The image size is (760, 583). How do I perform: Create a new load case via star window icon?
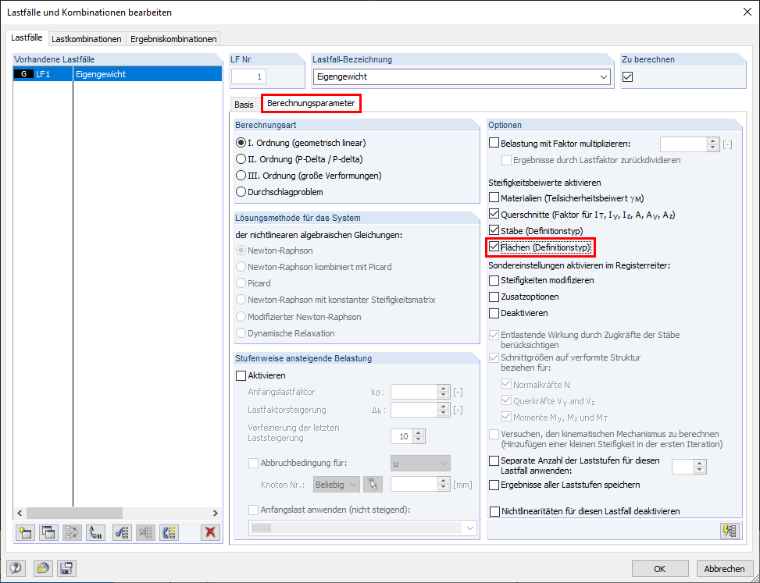25,533
